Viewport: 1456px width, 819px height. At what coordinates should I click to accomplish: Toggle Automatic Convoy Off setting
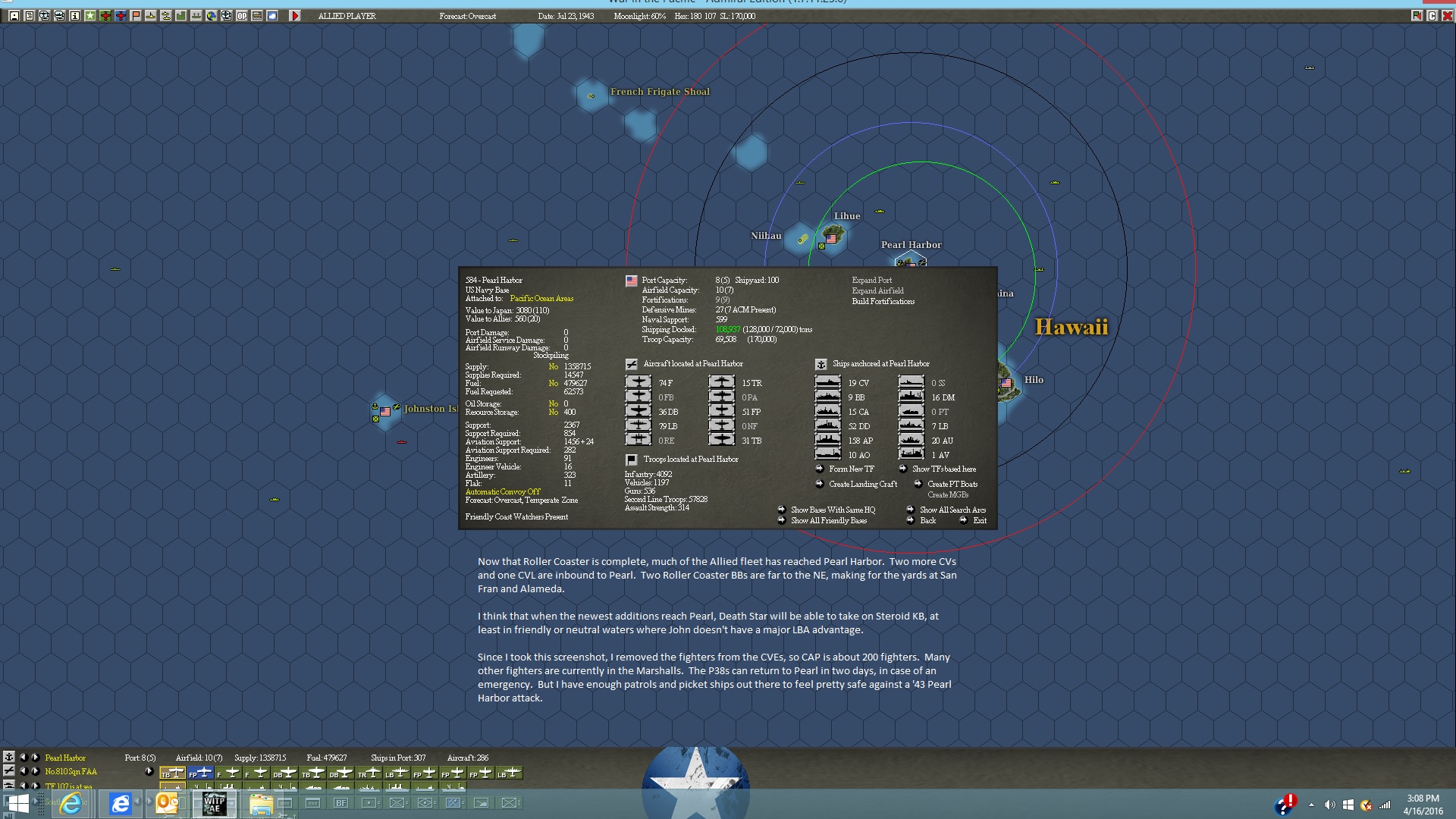click(x=503, y=491)
